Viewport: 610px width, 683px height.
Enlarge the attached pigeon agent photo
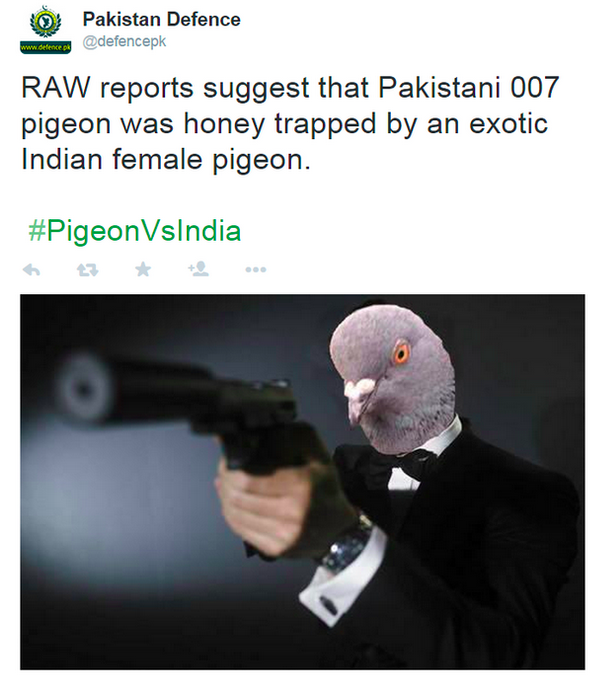[x=302, y=482]
